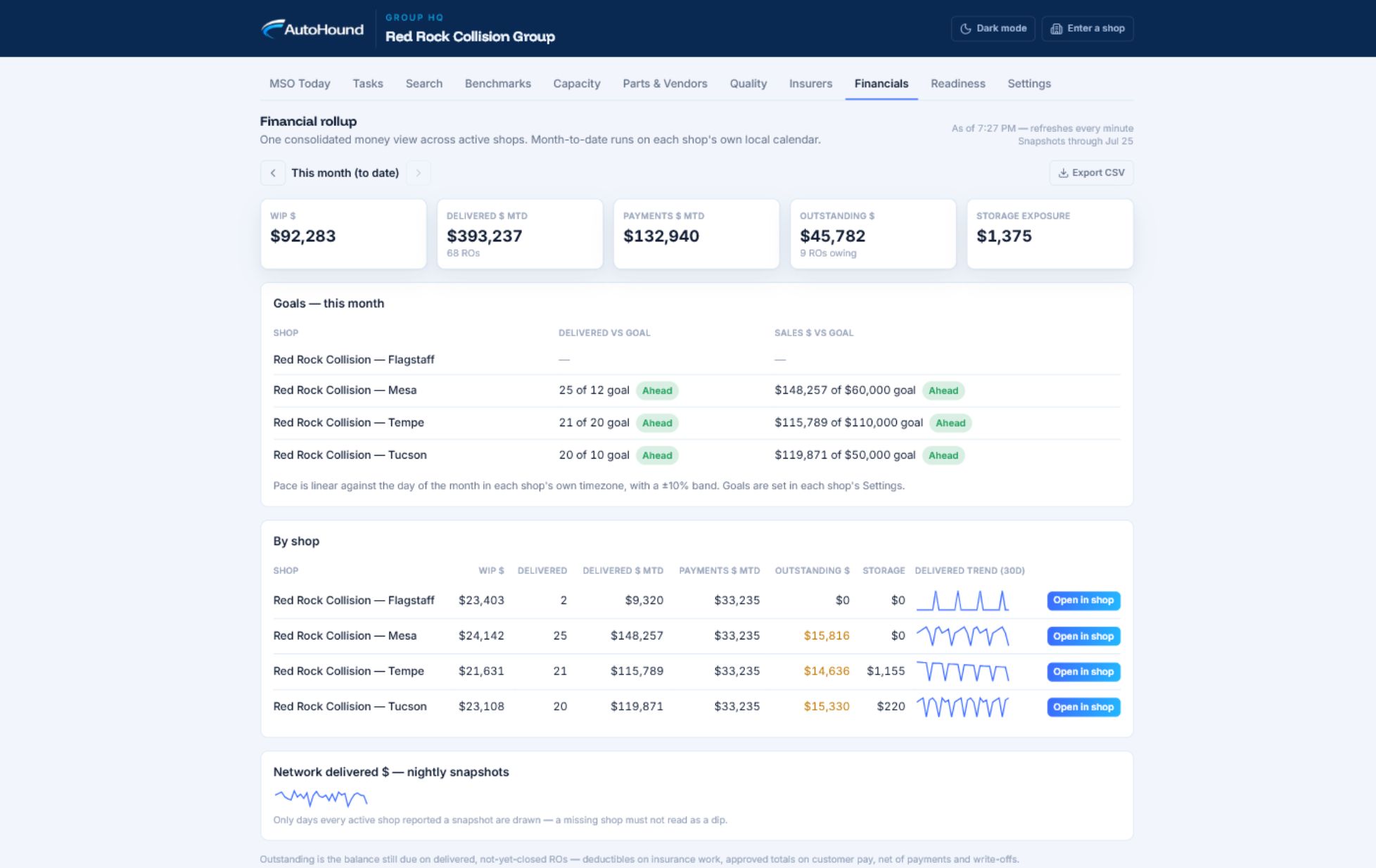Click Tucson shop name in Goals table
Image resolution: width=1376 pixels, height=868 pixels.
tap(350, 455)
